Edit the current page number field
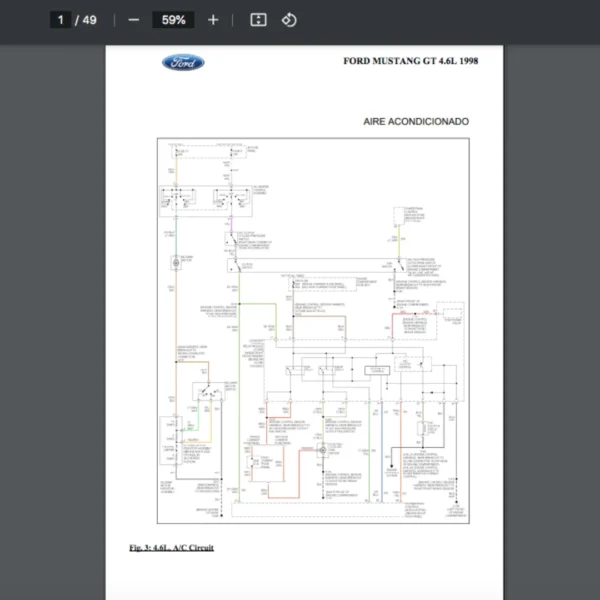 61,20
